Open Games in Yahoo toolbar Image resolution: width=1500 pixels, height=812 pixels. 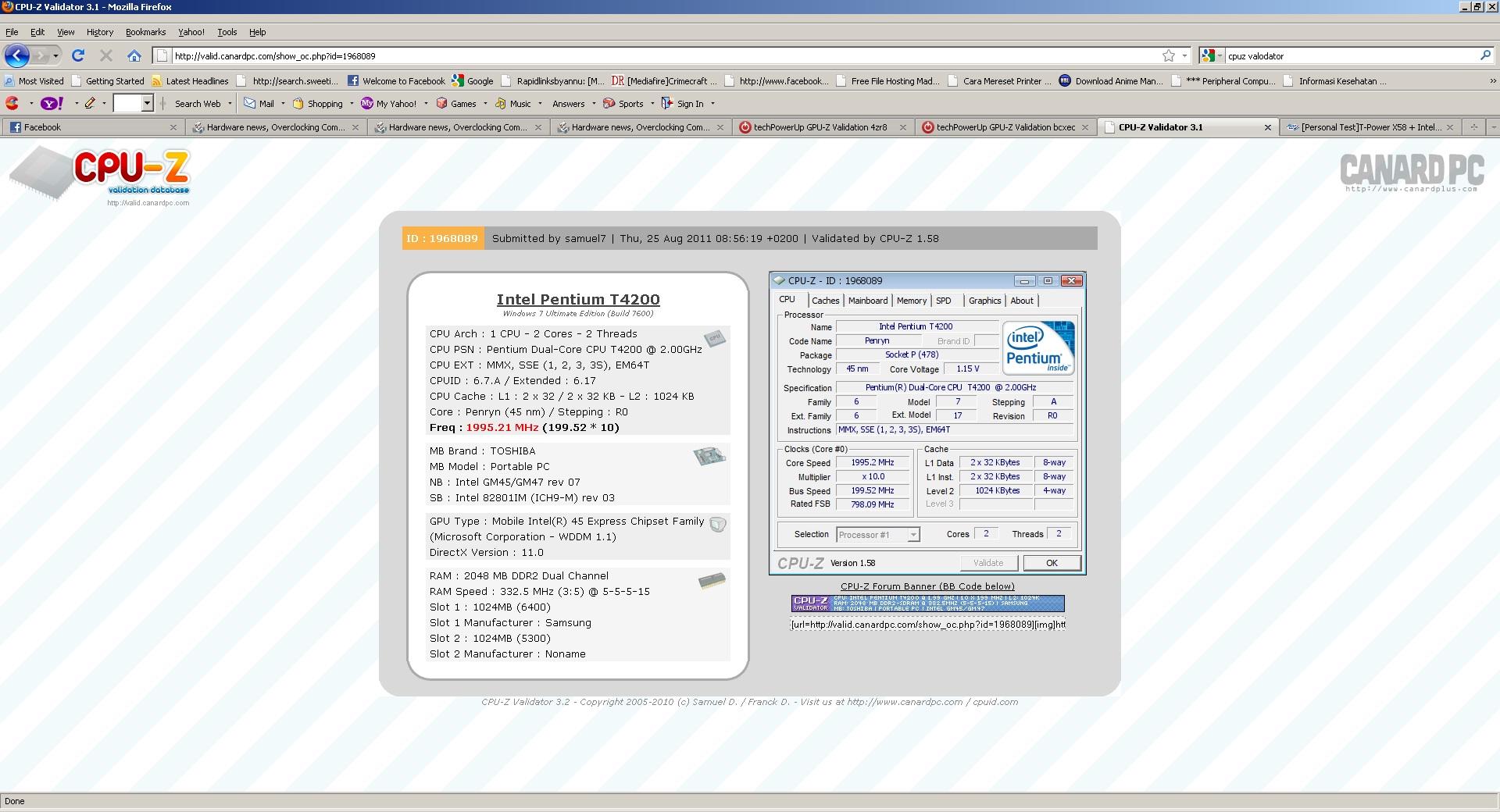coord(456,103)
